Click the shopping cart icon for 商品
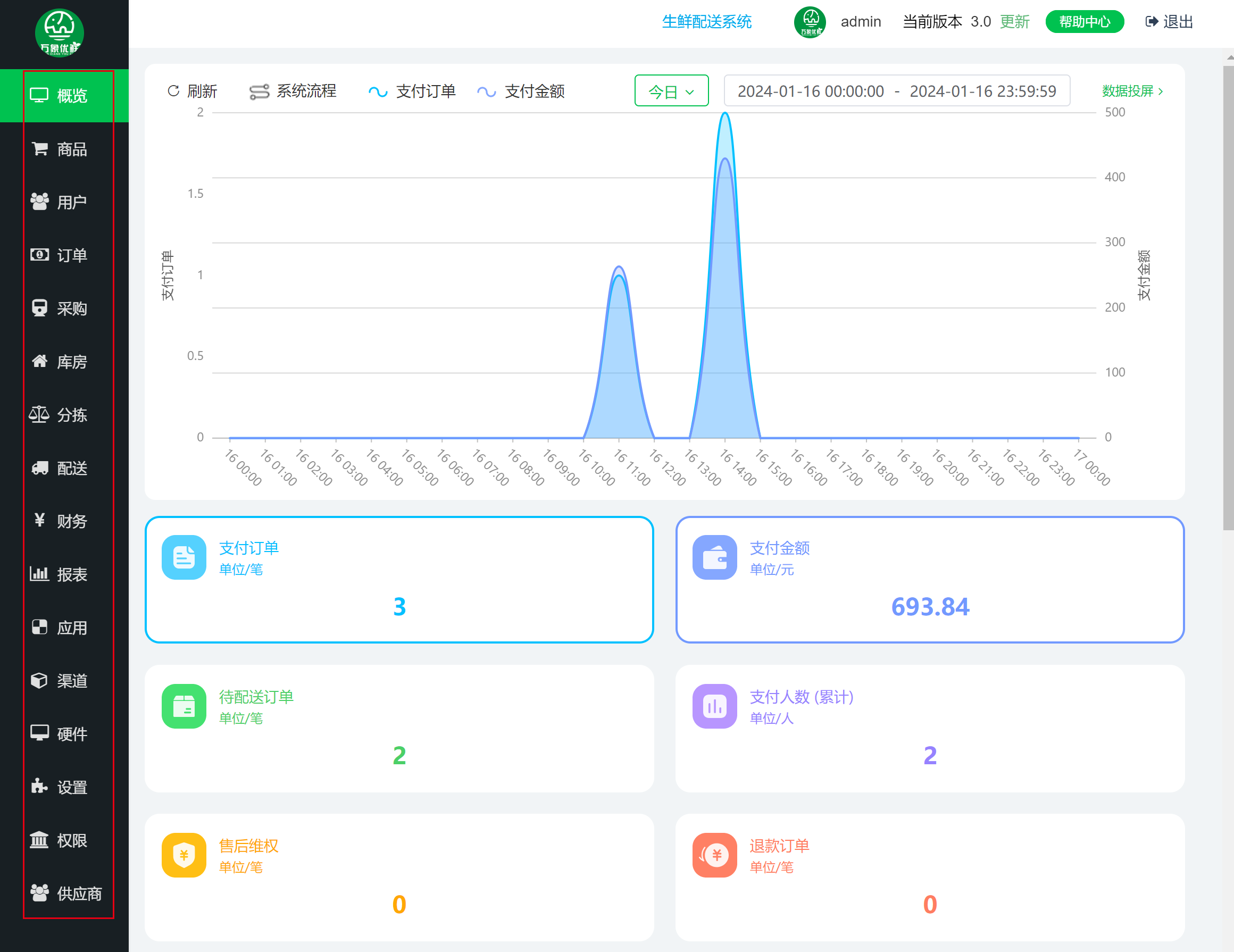 39,148
